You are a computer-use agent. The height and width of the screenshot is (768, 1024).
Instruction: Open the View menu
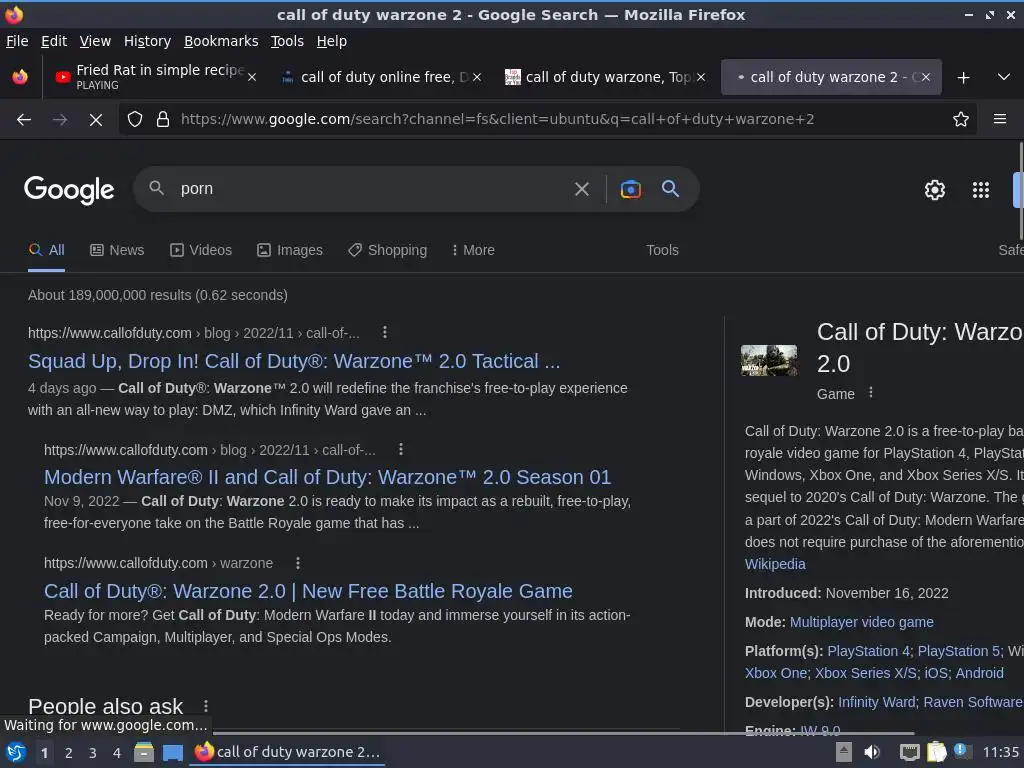95,41
